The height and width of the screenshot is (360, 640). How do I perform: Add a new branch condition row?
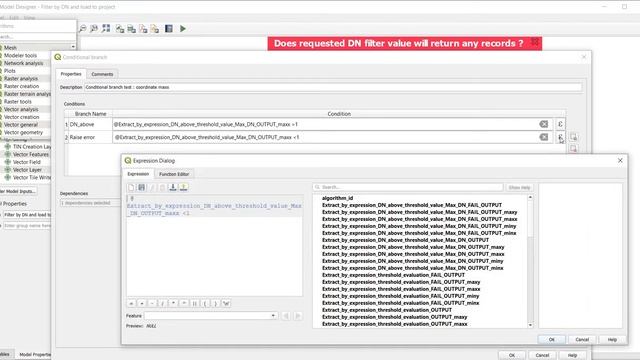(x=573, y=137)
